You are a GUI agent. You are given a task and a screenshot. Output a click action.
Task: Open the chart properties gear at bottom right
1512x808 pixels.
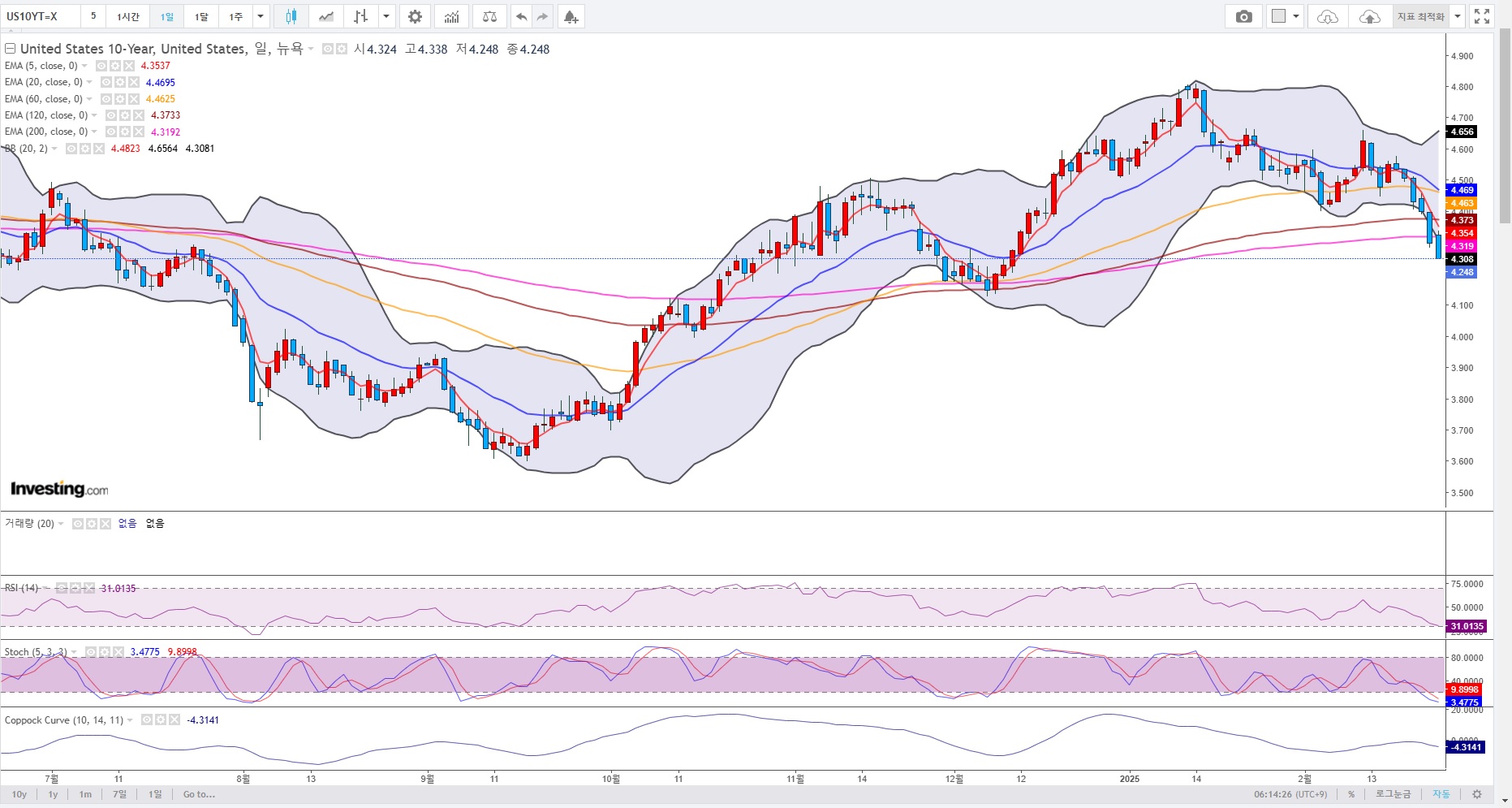[1477, 794]
